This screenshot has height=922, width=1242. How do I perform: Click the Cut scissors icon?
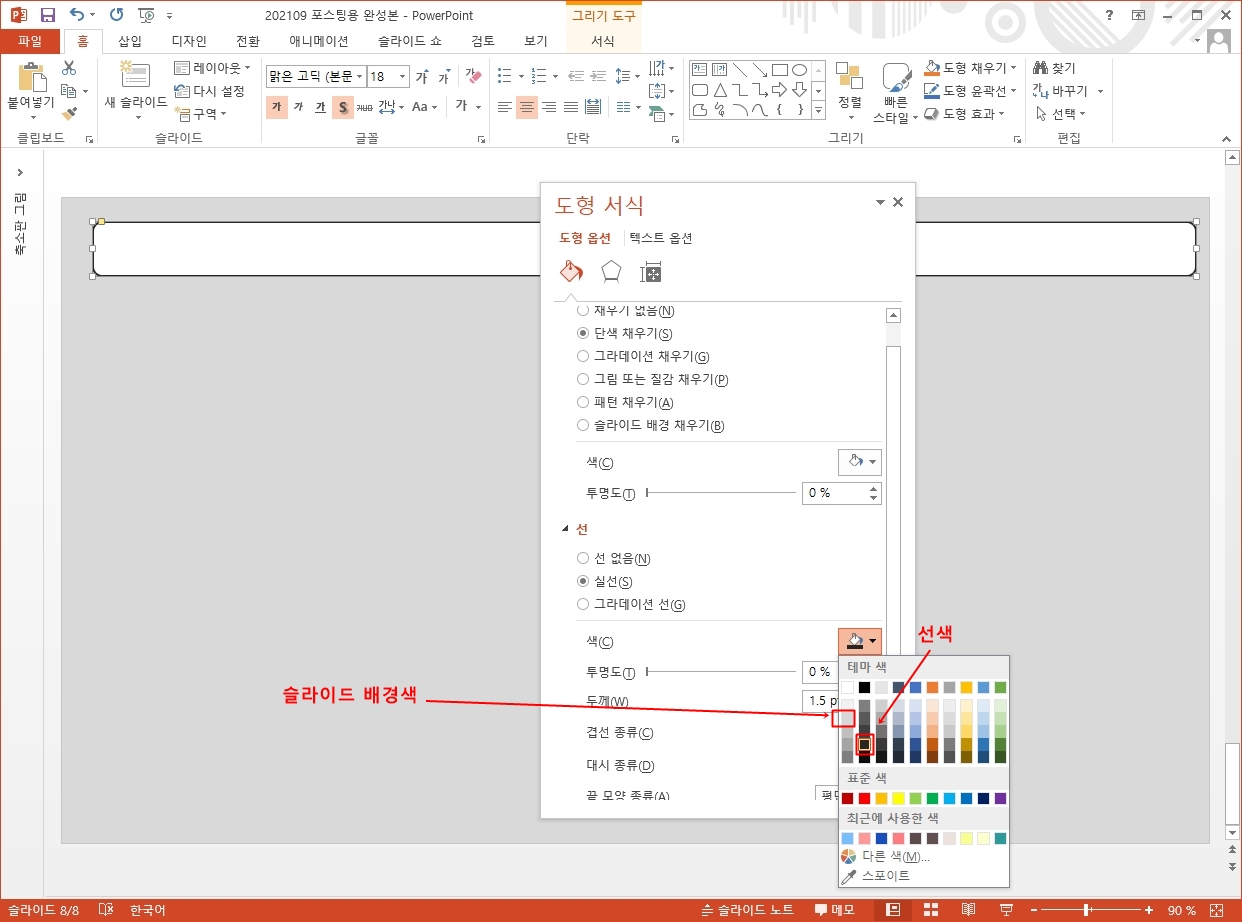click(69, 68)
